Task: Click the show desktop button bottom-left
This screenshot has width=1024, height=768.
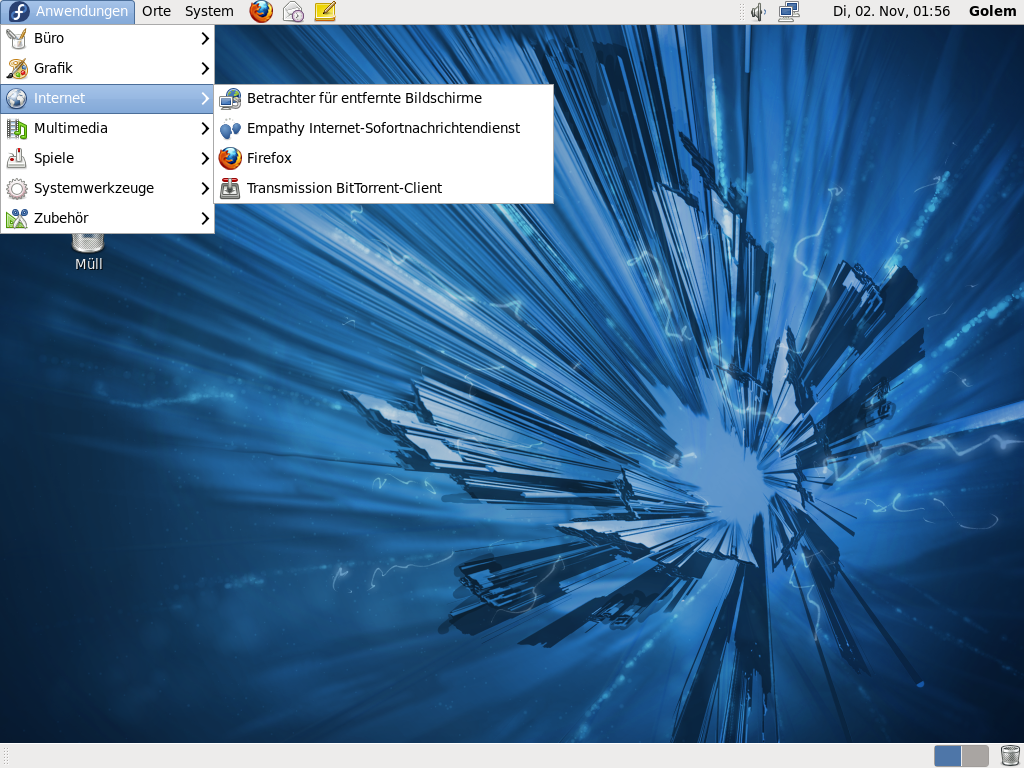Action: point(7,756)
